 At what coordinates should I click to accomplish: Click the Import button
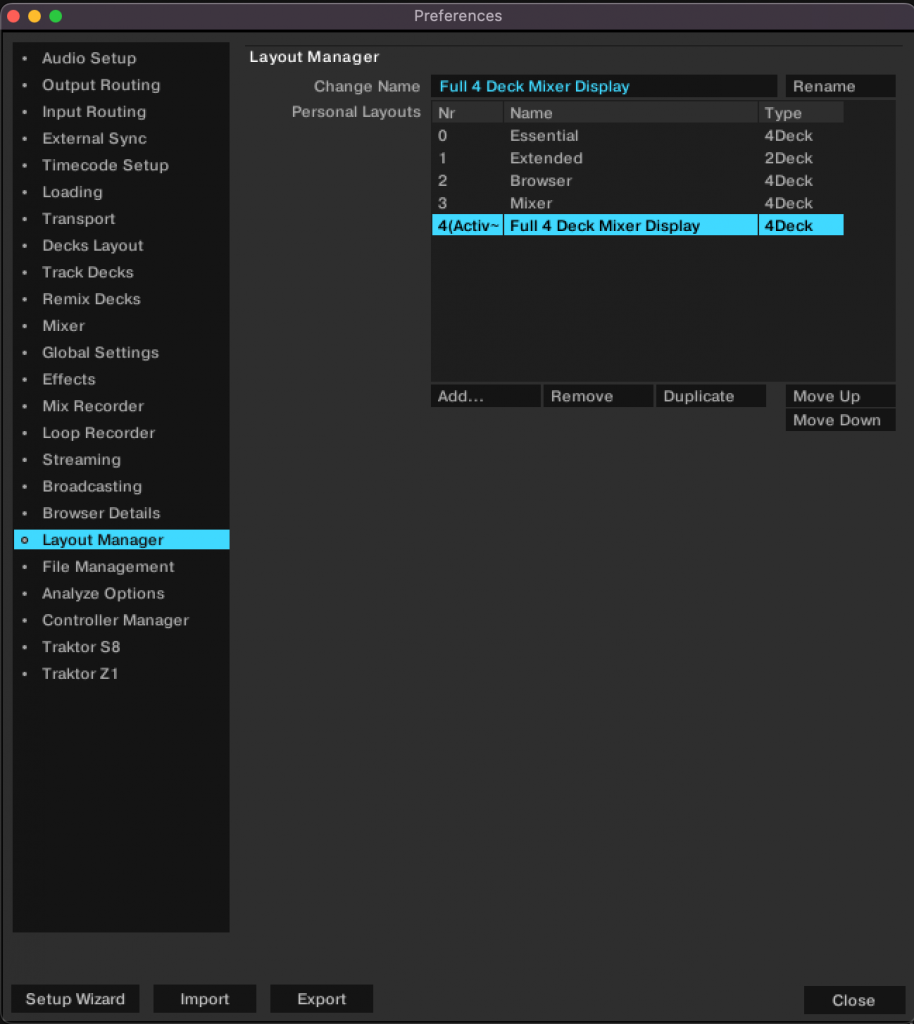pos(204,999)
